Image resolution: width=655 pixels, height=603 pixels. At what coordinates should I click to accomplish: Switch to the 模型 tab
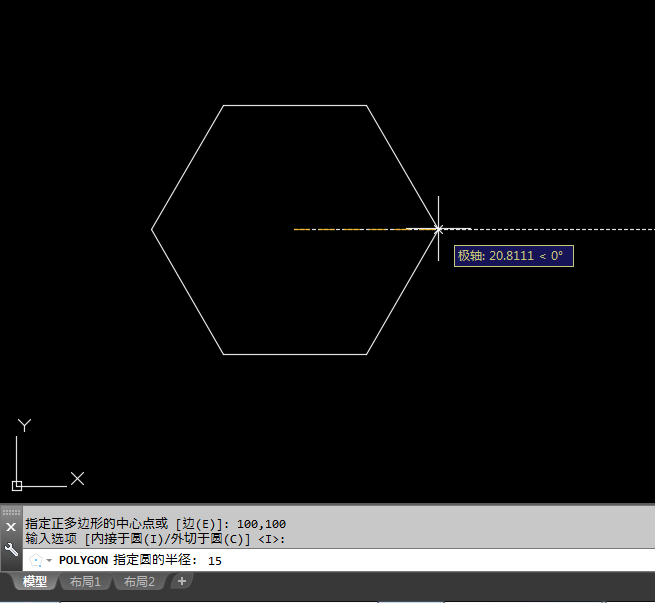click(35, 581)
